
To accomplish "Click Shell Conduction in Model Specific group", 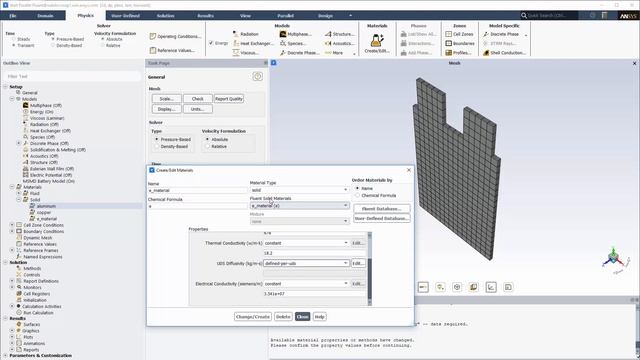I will pos(504,53).
